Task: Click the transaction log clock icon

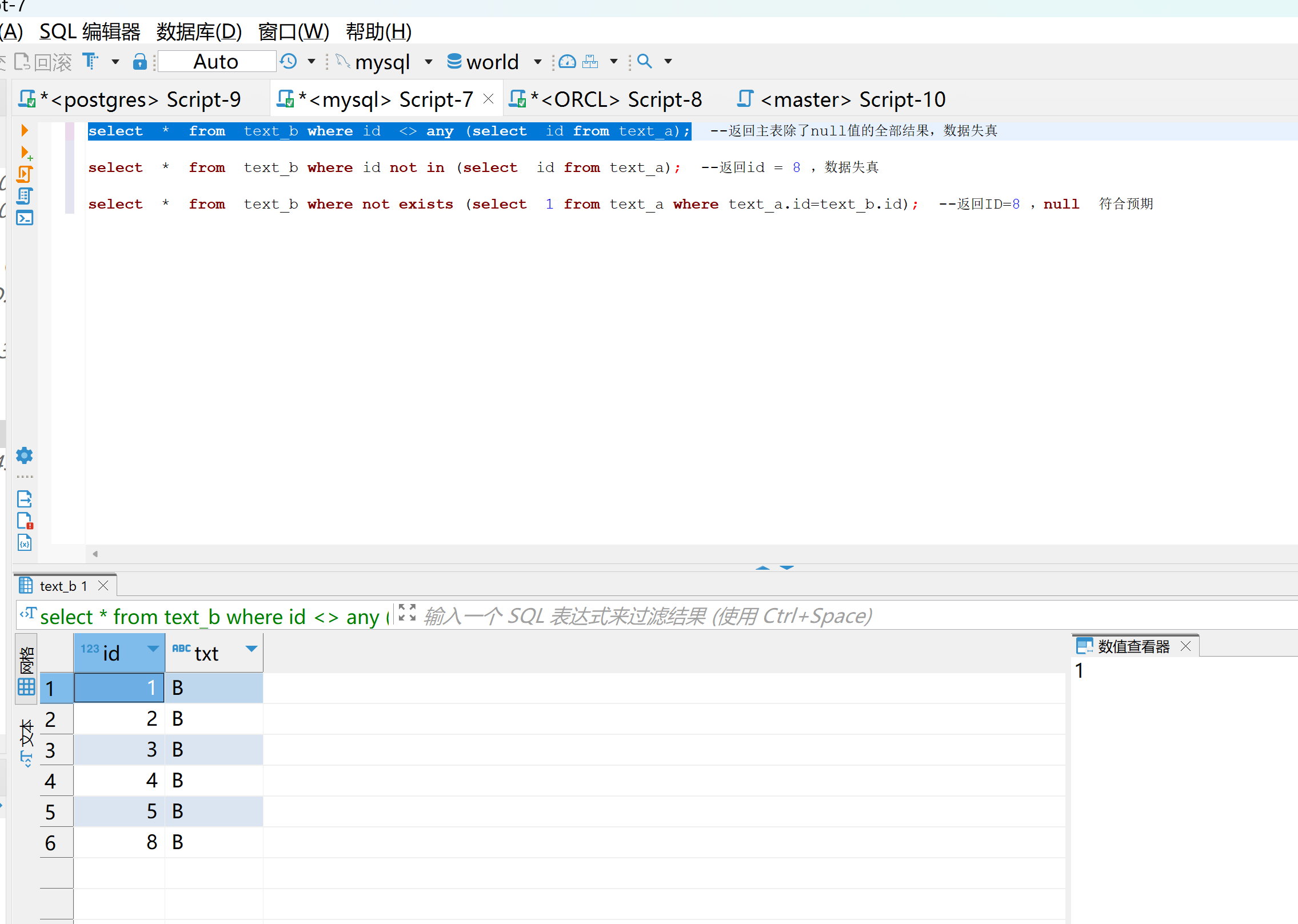Action: coord(289,61)
